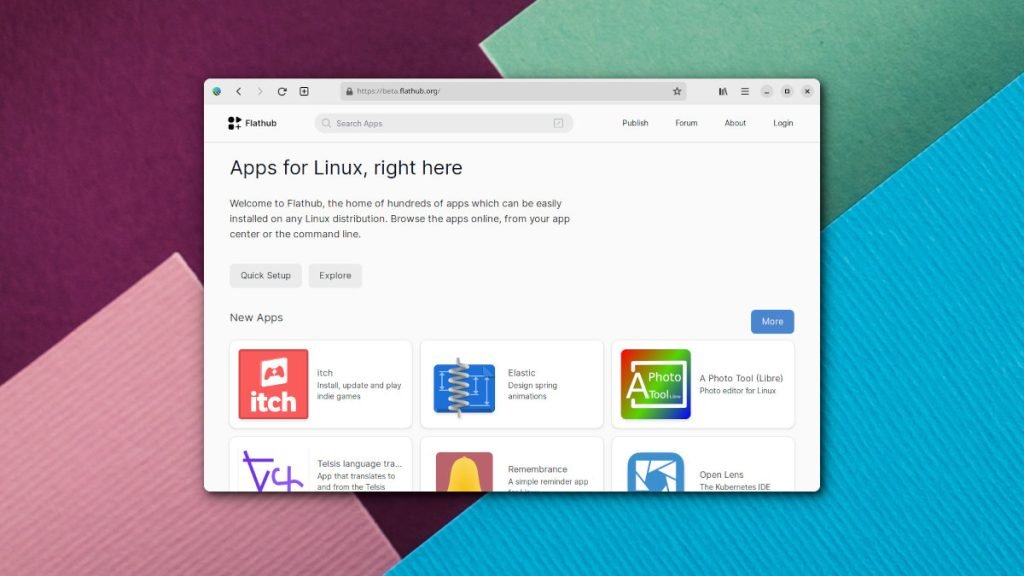Viewport: 1024px width, 576px height.
Task: Click the More button for New Apps
Action: coord(772,321)
